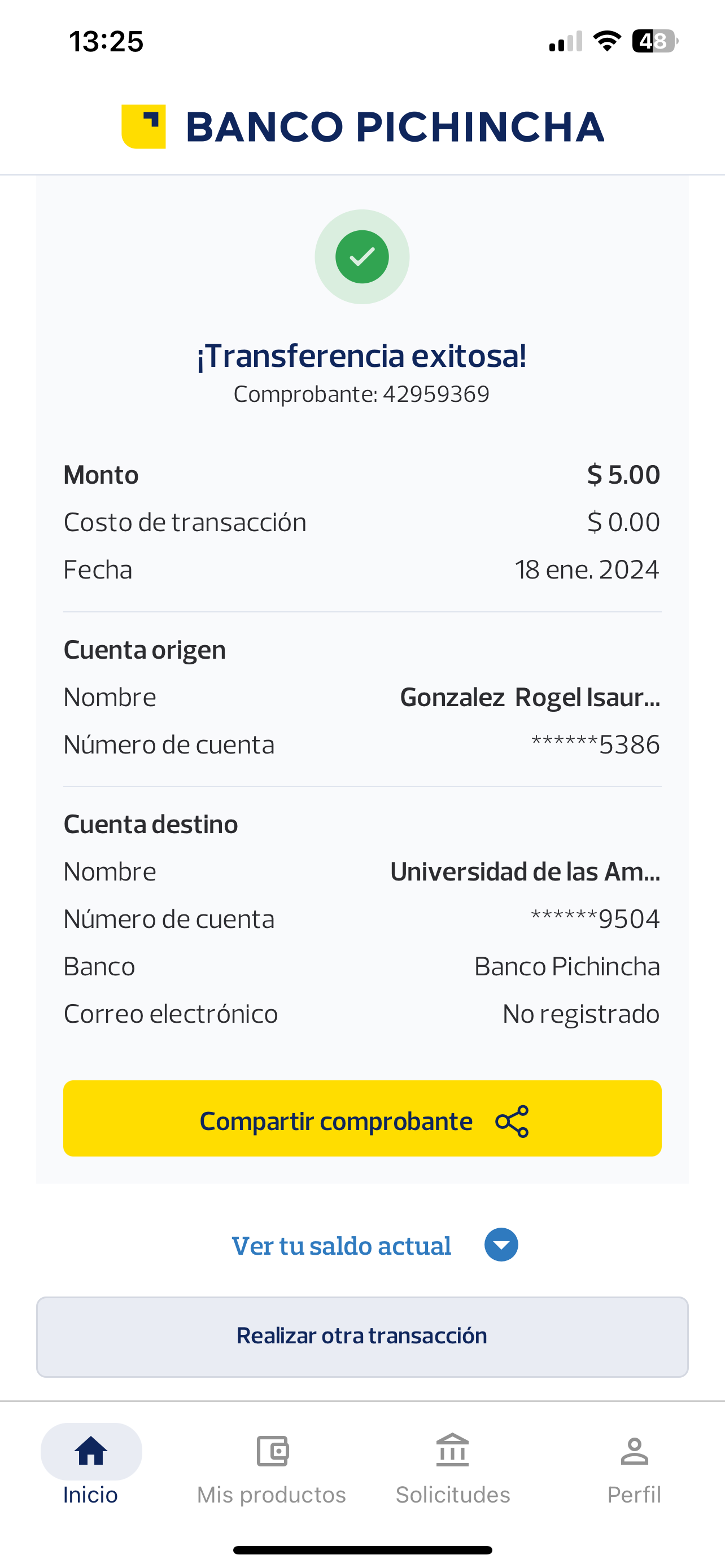Tap the green success checkmark icon
Screen dimensions: 725x1568
362,257
